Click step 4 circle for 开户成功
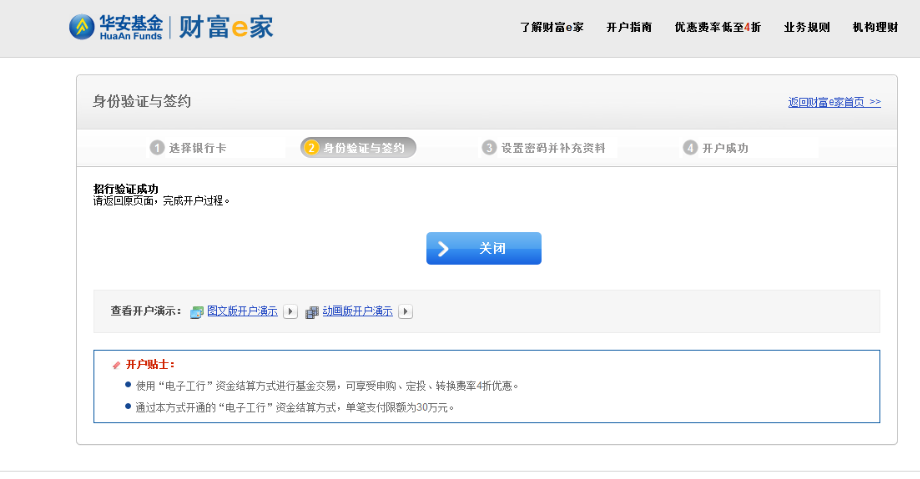 pos(690,148)
